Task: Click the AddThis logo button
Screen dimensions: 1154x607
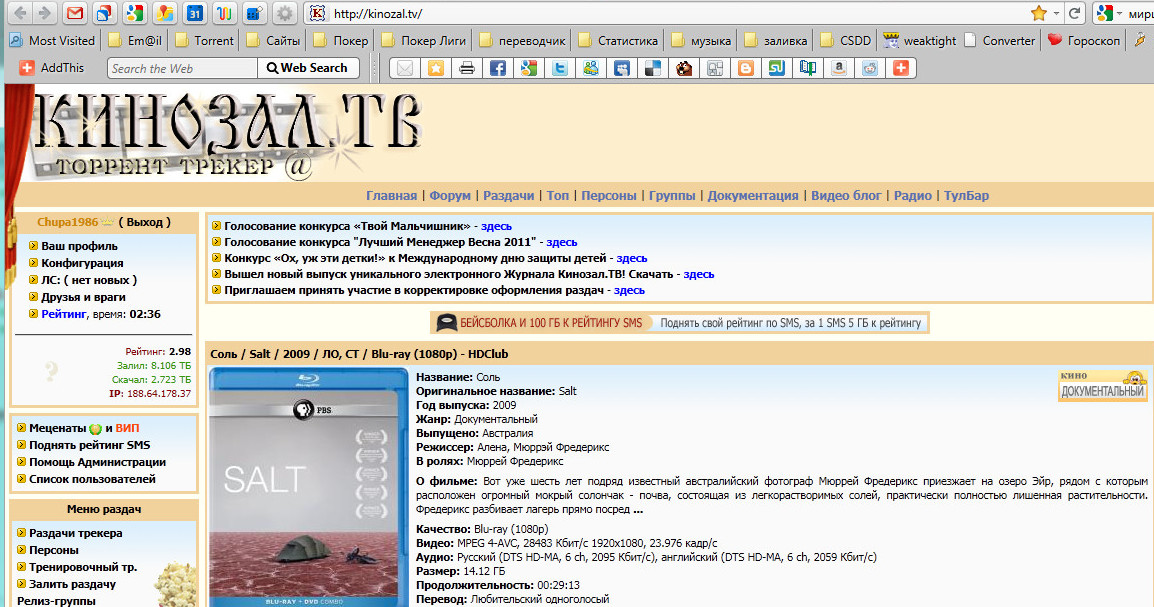Action: click(x=52, y=68)
